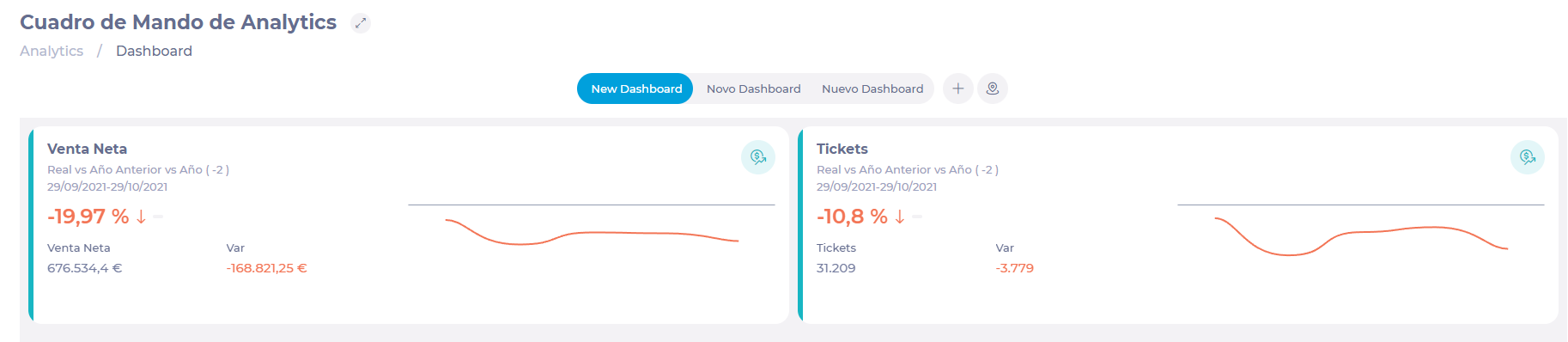Image resolution: width=1568 pixels, height=342 pixels.
Task: Click Venta Neta card currency trend icon
Action: point(758,157)
